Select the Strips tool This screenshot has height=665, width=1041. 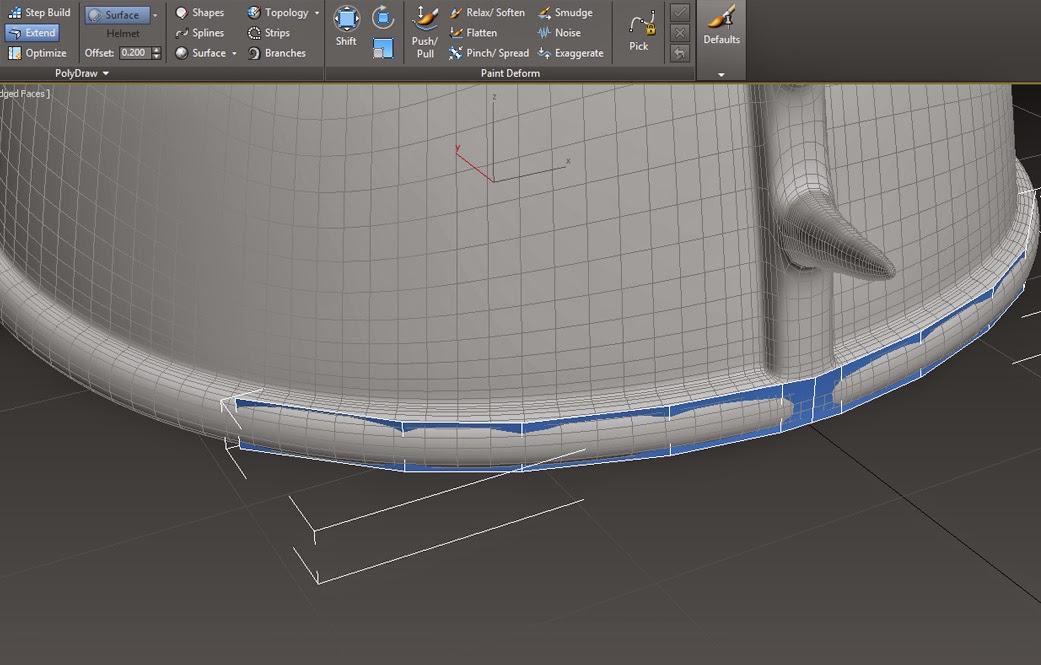click(269, 33)
